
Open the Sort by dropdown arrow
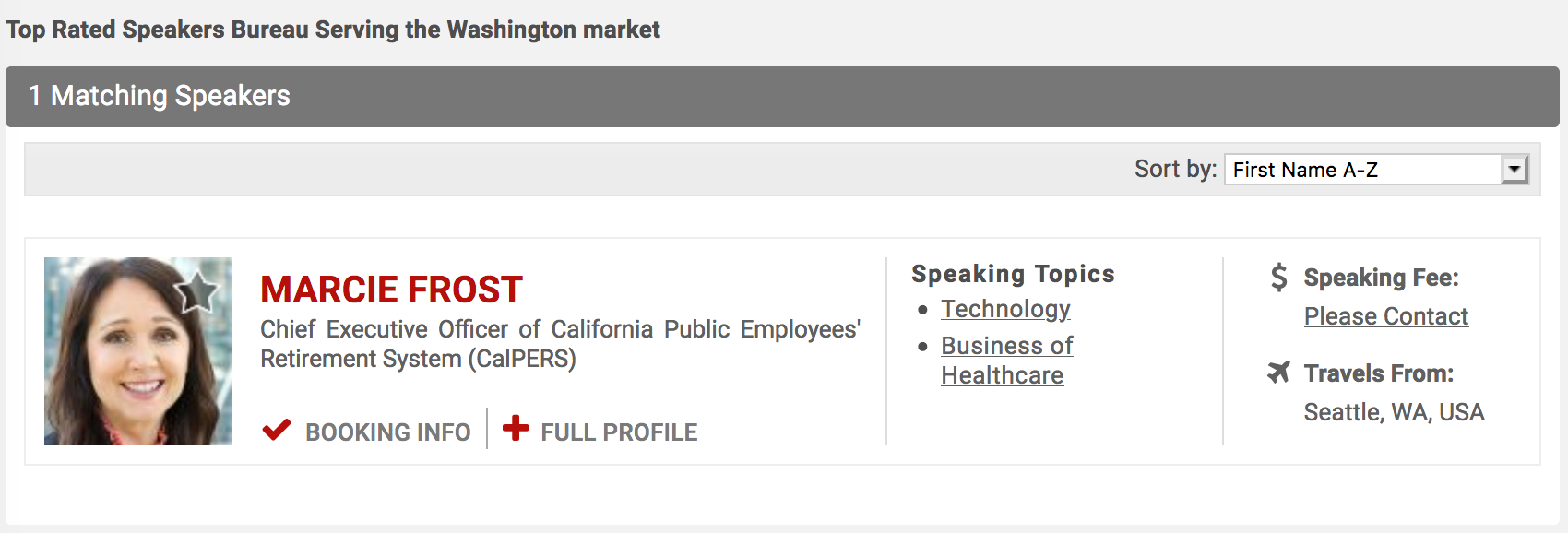(1514, 170)
